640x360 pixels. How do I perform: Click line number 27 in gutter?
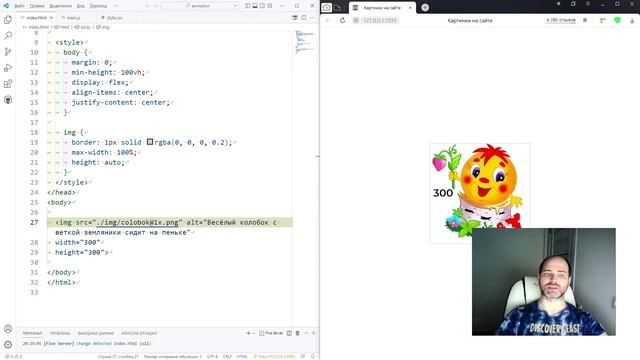point(34,222)
